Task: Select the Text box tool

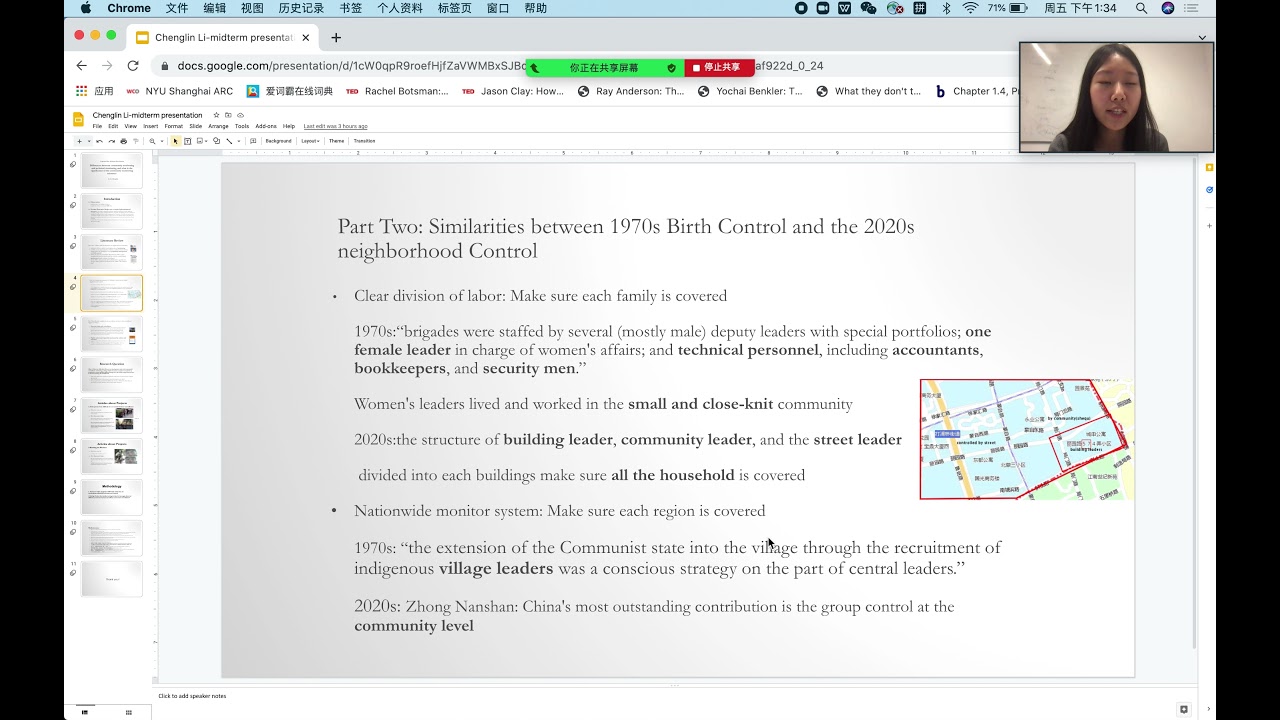Action: [x=187, y=141]
